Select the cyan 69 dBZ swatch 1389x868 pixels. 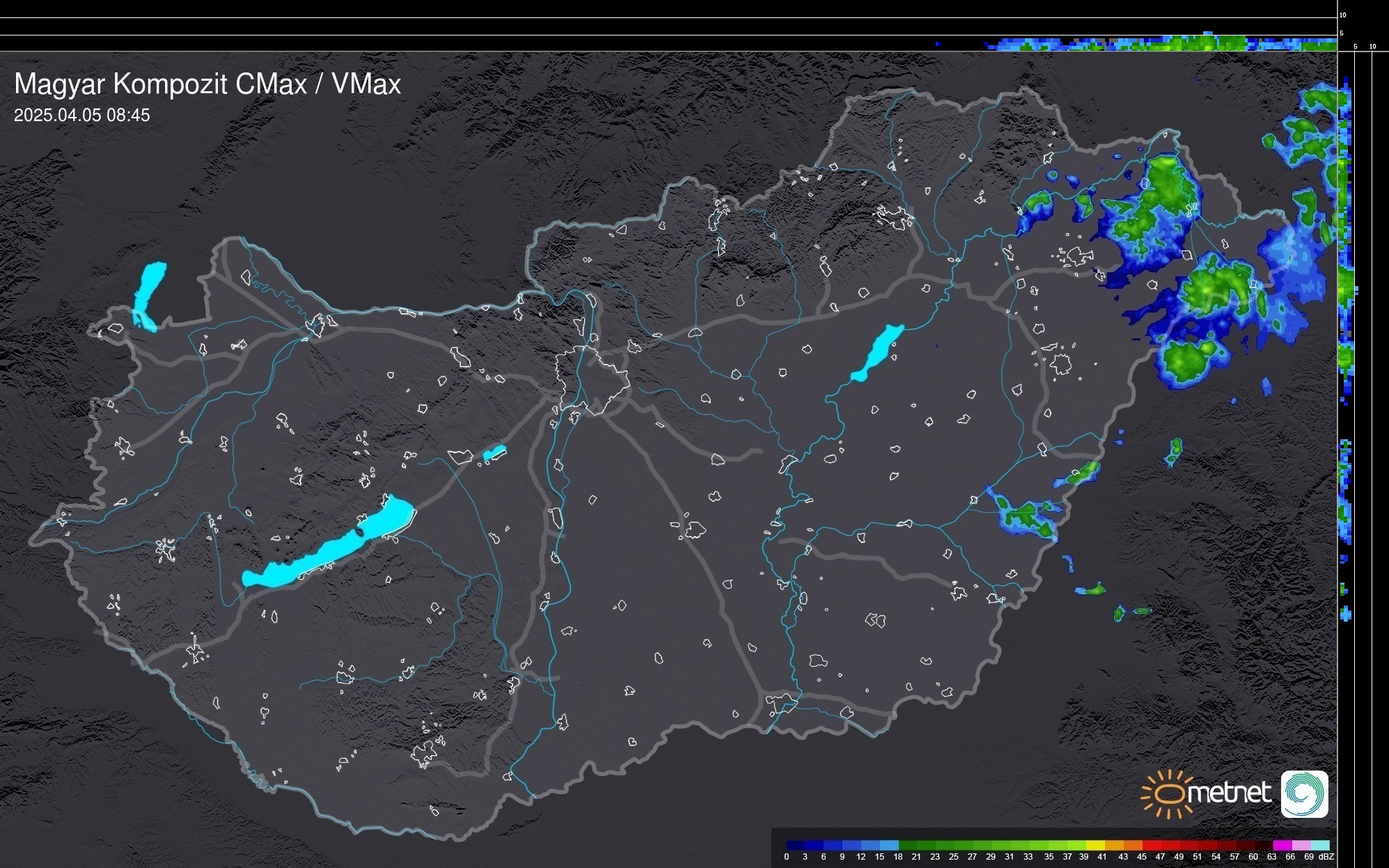pos(1320,845)
